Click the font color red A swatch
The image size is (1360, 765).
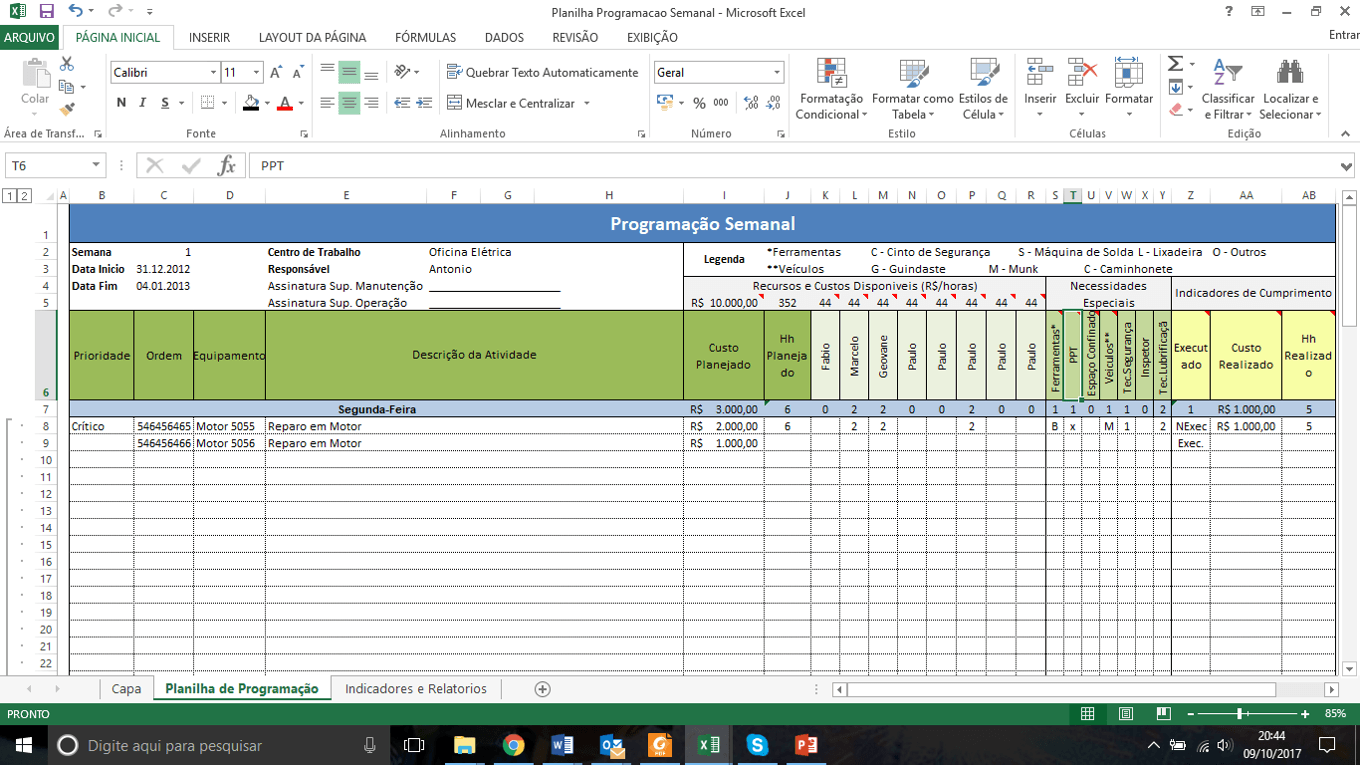click(x=285, y=103)
